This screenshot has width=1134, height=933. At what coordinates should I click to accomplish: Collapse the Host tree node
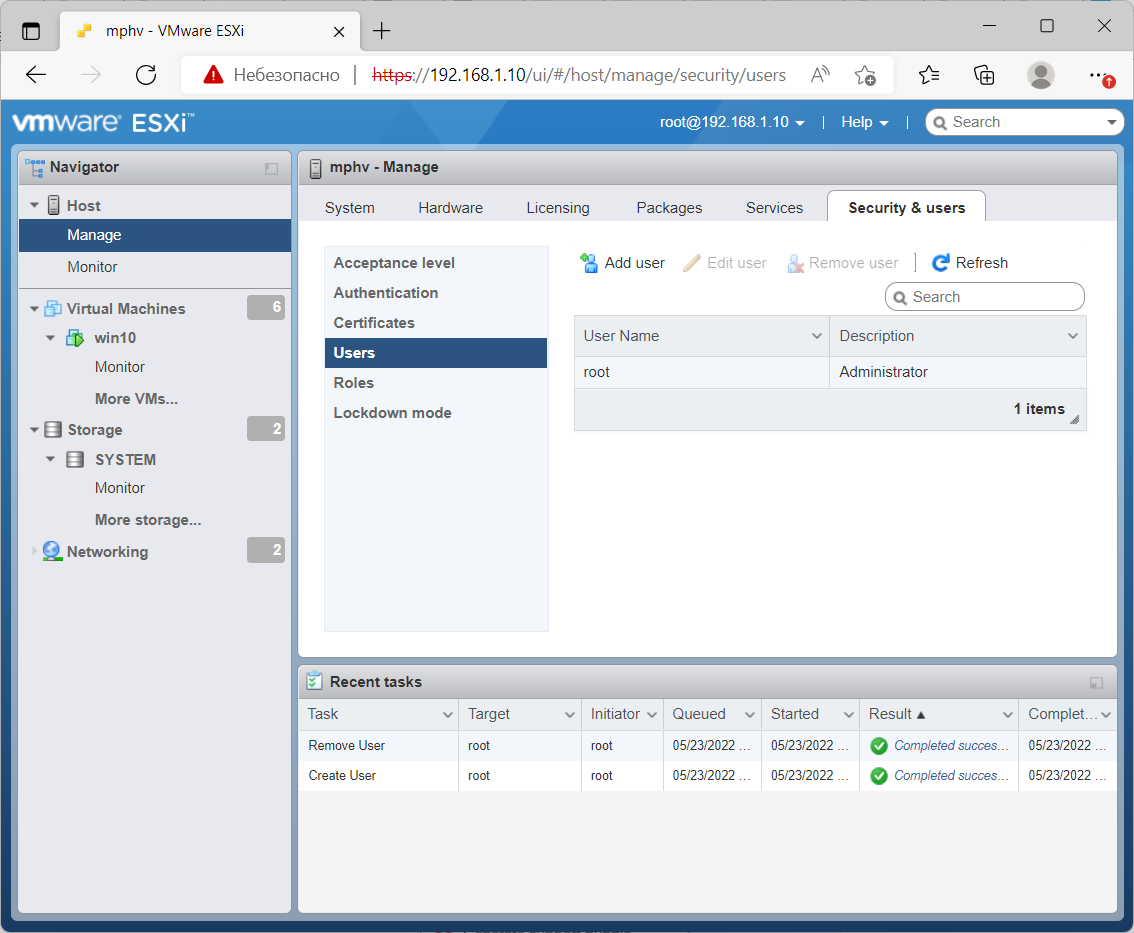pyautogui.click(x=34, y=205)
